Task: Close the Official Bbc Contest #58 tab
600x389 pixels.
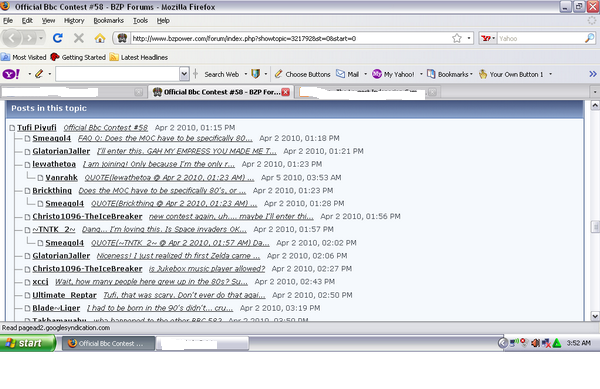Action: pyautogui.click(x=285, y=92)
